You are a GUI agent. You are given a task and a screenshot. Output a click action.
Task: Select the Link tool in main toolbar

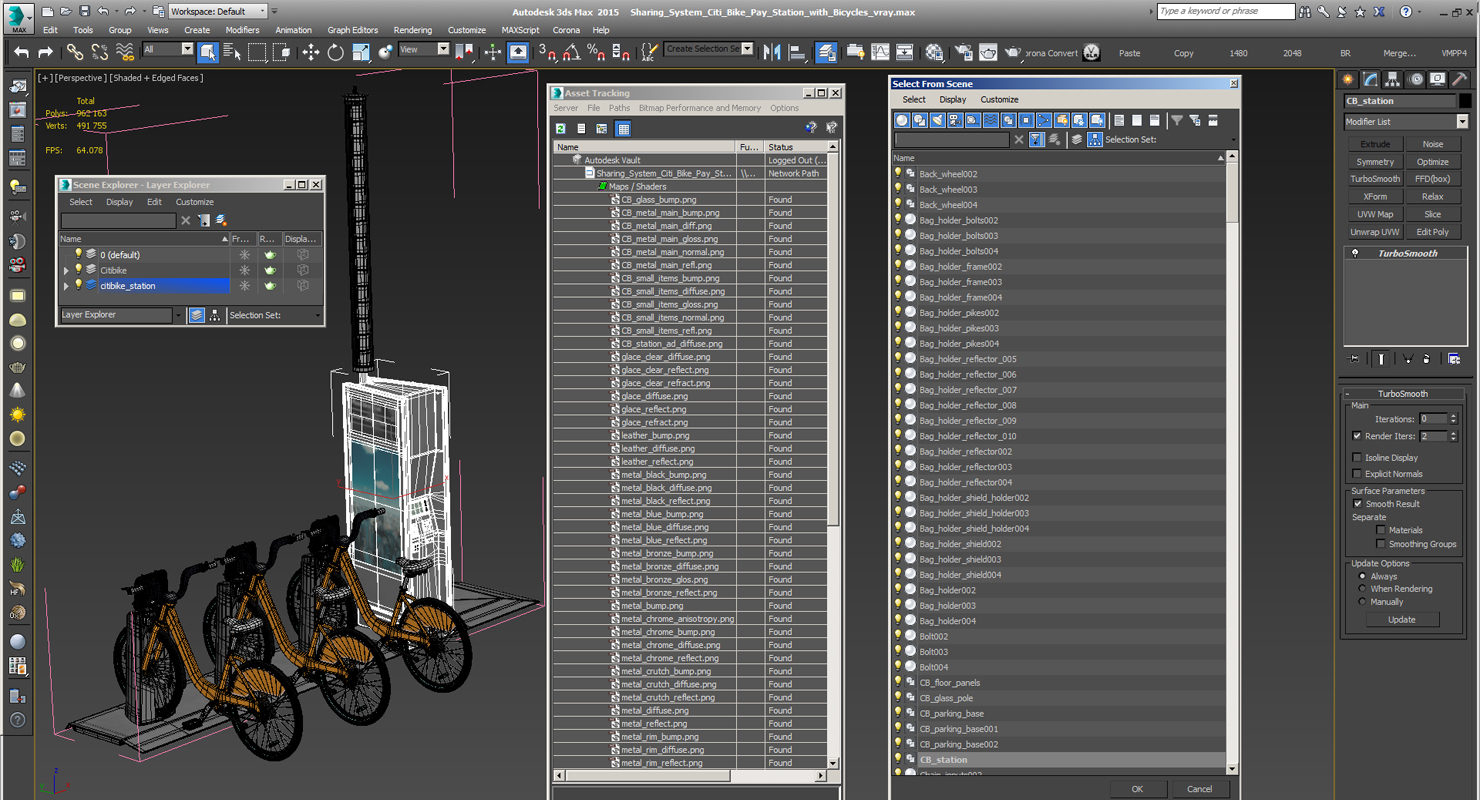coord(75,52)
